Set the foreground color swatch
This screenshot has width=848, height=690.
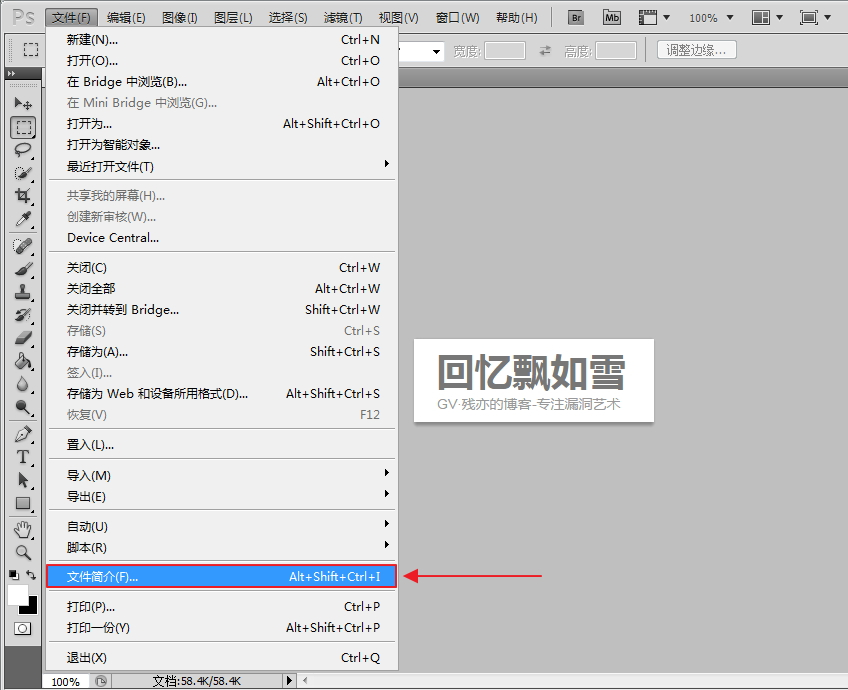click(17, 594)
